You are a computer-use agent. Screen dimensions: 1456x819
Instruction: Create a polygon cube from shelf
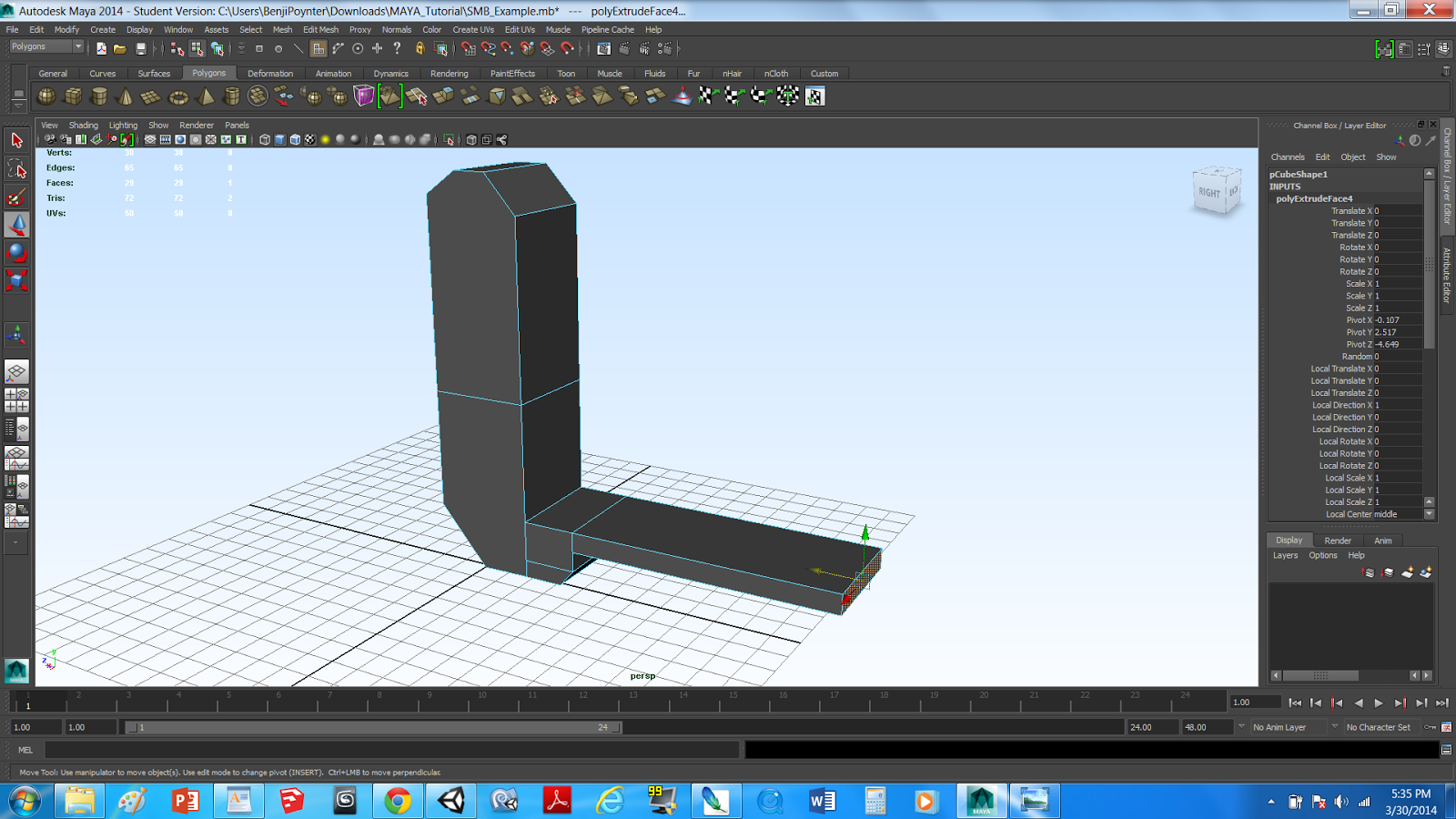coord(73,96)
